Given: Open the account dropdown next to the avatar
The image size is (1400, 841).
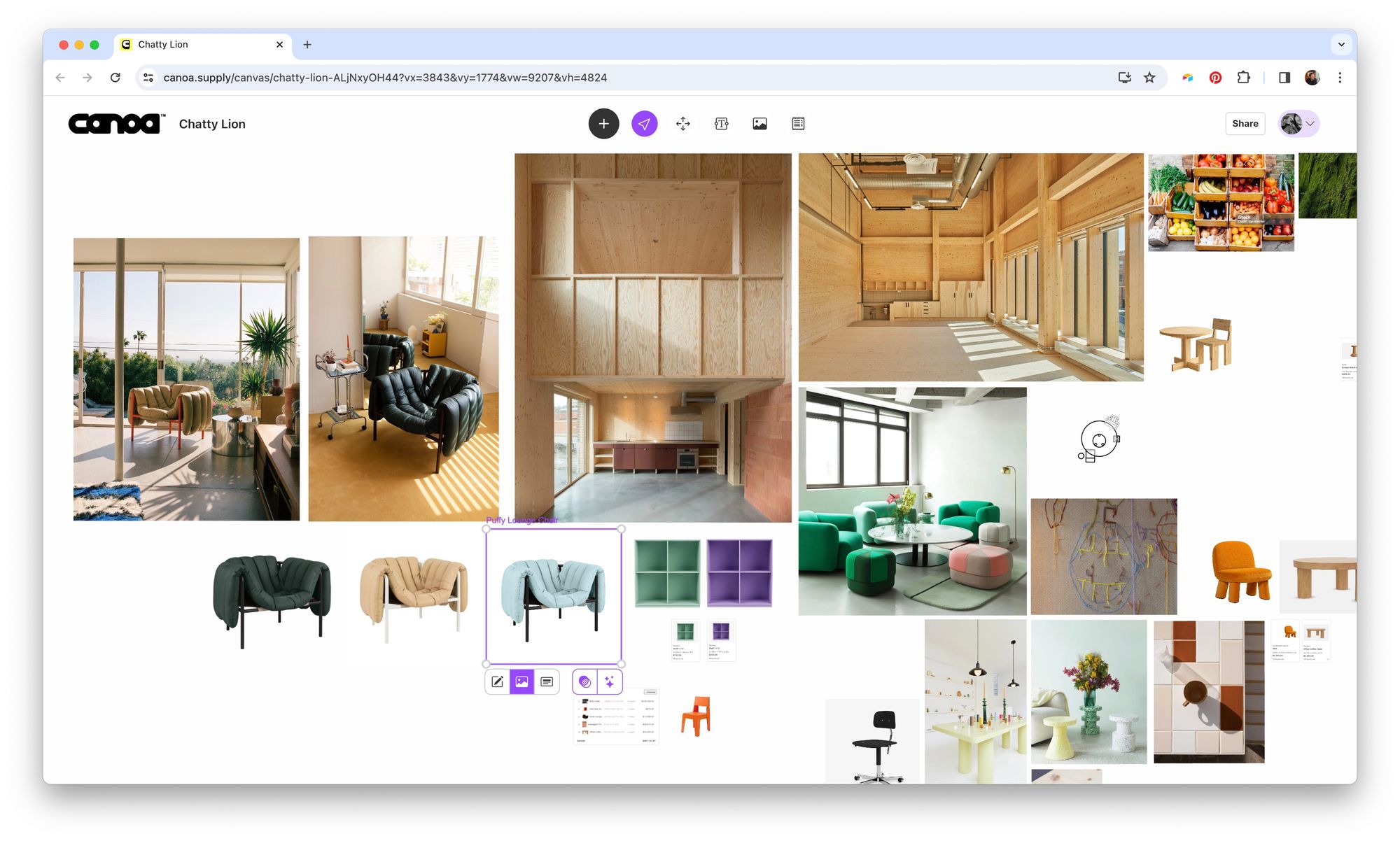Looking at the screenshot, I should click(1311, 124).
